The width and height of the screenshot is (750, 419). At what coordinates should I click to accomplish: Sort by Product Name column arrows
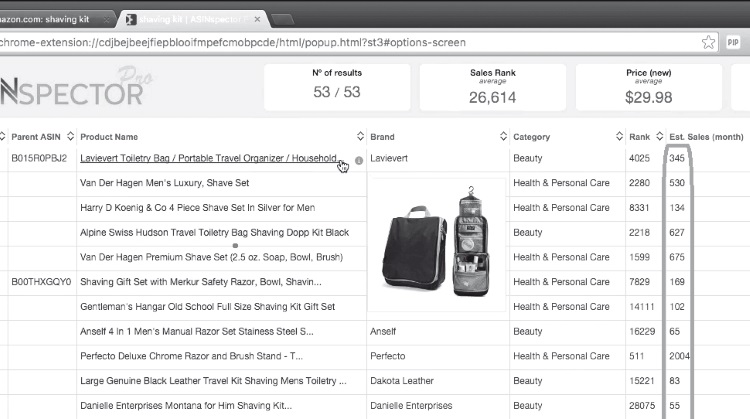click(360, 137)
